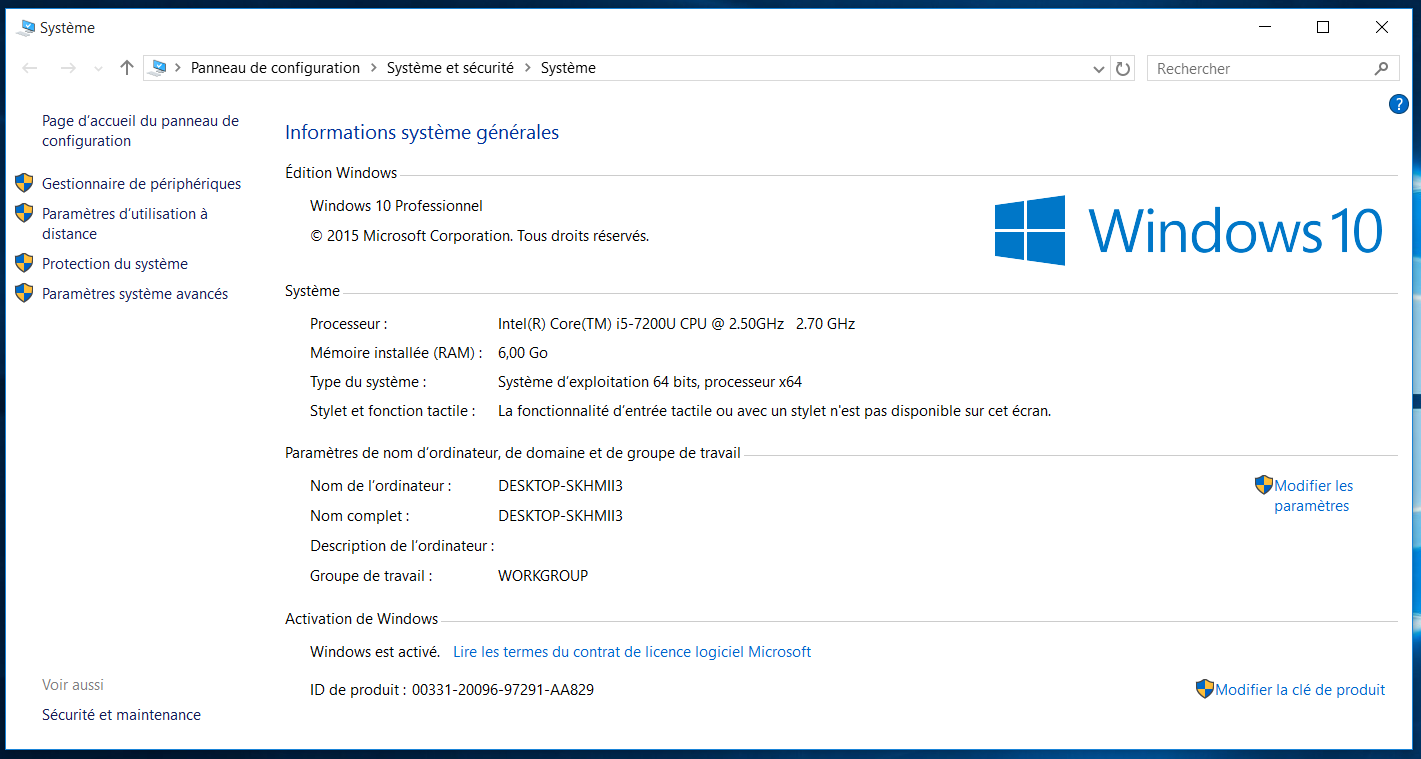
Task: Click the WORKGROUP value
Action: (x=543, y=576)
